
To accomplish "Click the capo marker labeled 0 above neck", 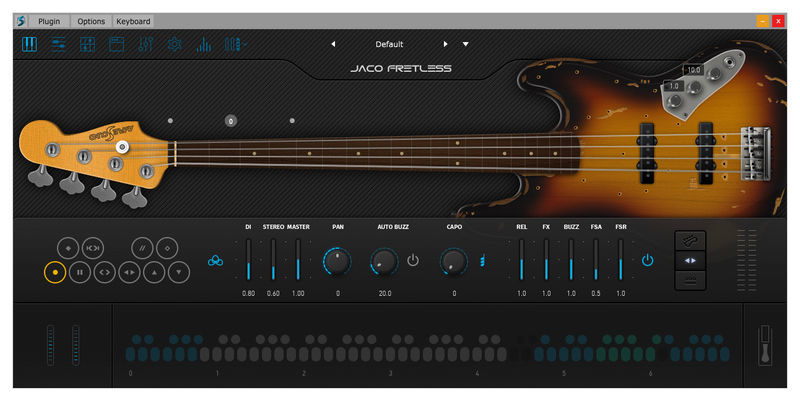I will 231,121.
